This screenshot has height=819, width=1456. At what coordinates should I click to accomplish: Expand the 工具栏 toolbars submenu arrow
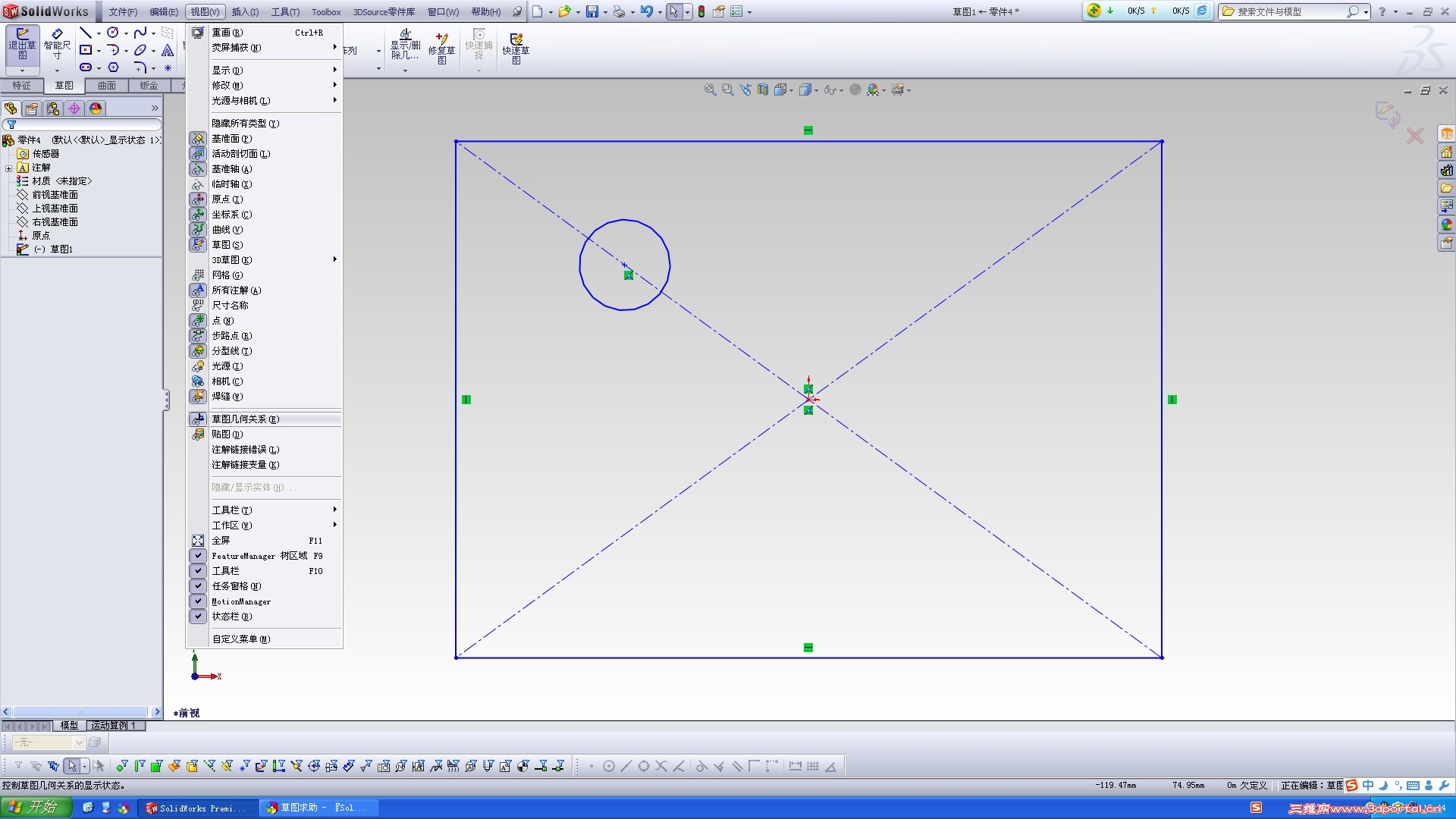tap(334, 510)
